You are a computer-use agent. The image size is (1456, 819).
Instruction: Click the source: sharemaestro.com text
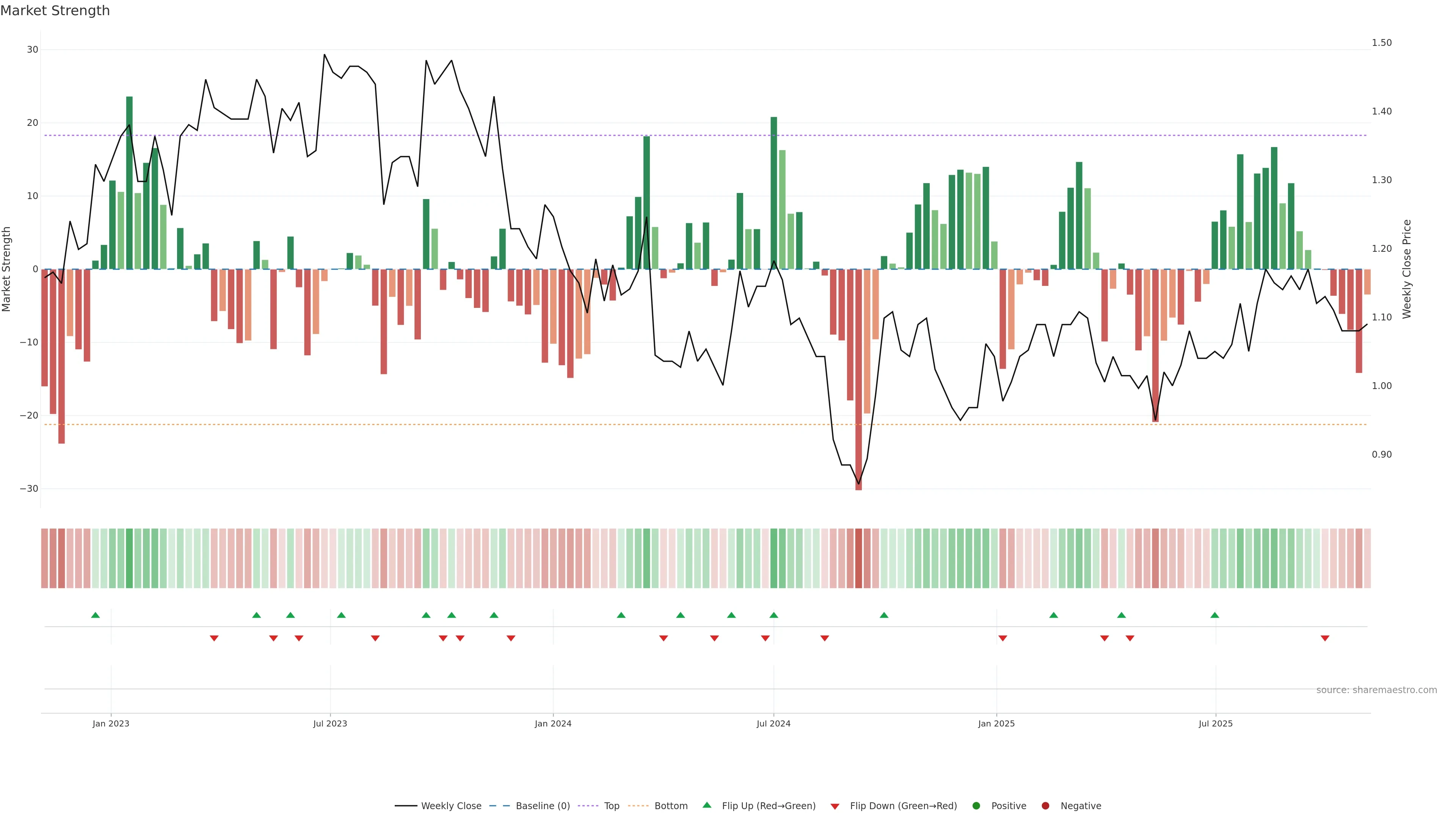tap(1376, 690)
